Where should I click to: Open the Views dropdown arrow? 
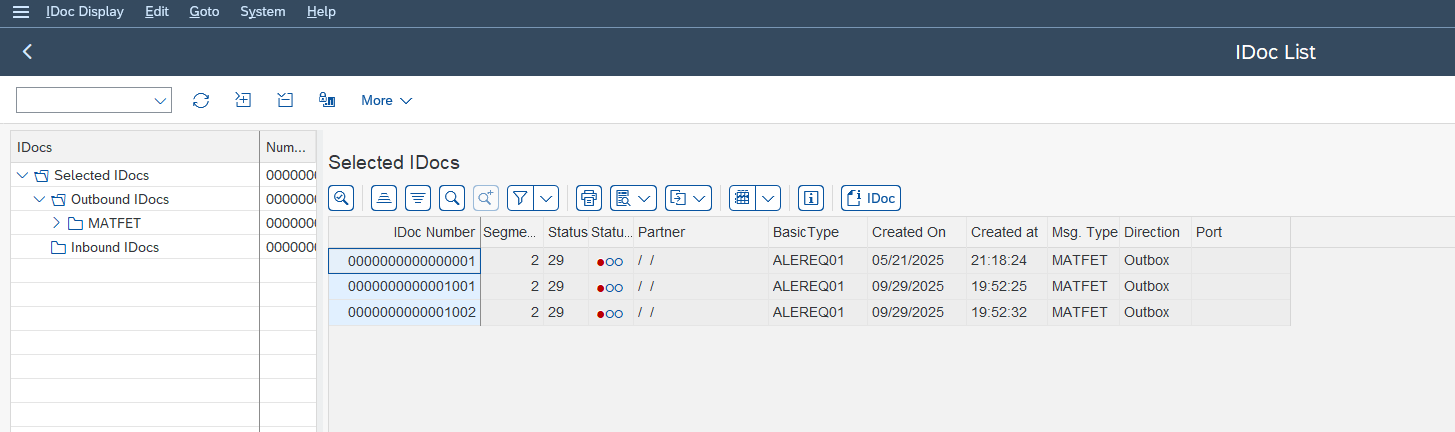646,198
